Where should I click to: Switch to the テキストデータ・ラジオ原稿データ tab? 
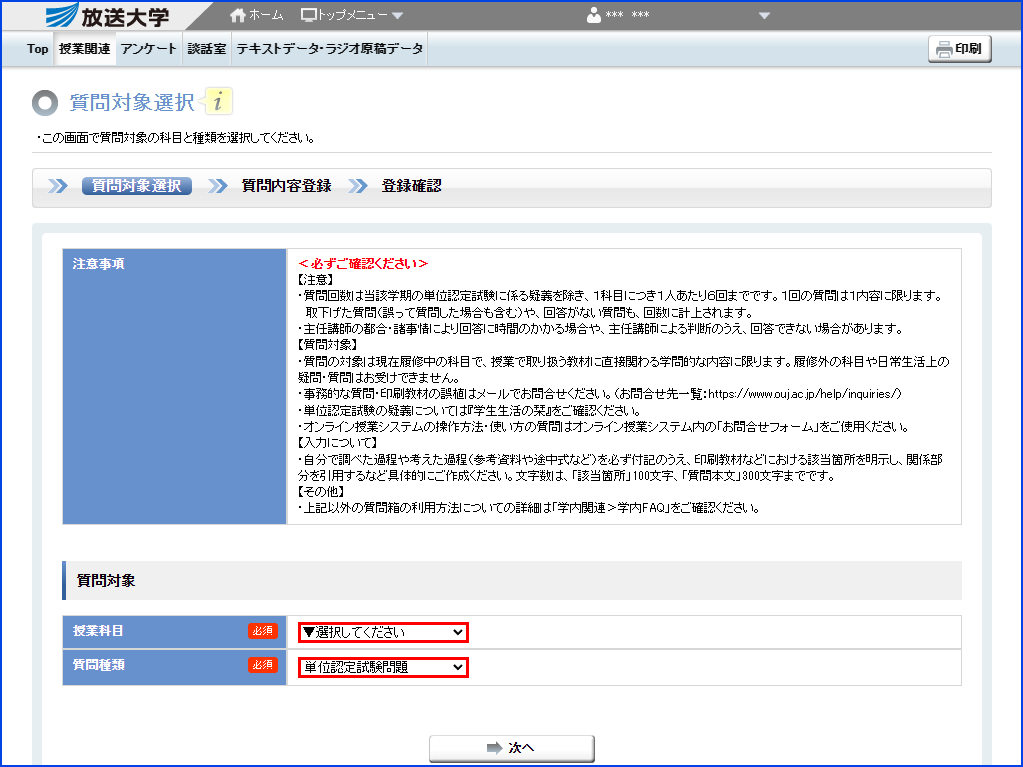pos(330,47)
